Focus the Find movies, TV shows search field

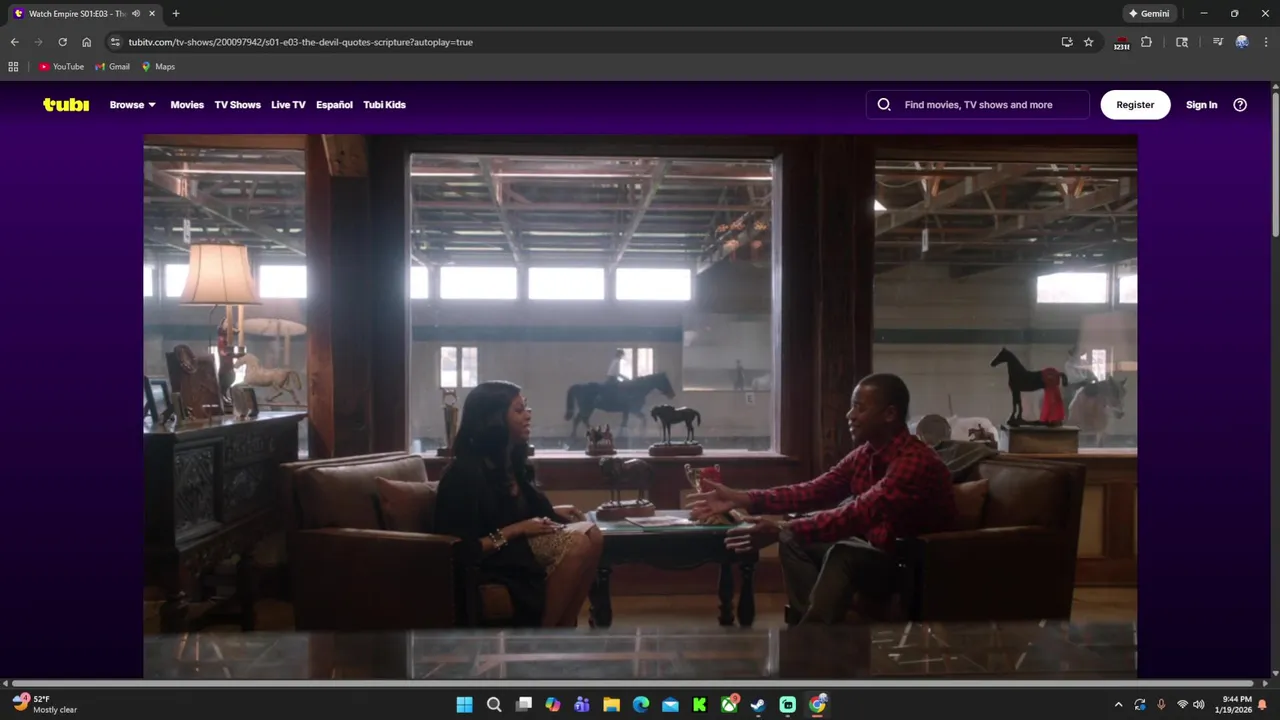pos(977,104)
